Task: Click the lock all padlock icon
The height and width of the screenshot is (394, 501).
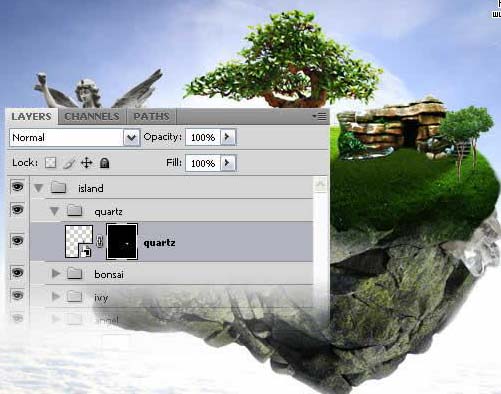Action: click(x=105, y=163)
